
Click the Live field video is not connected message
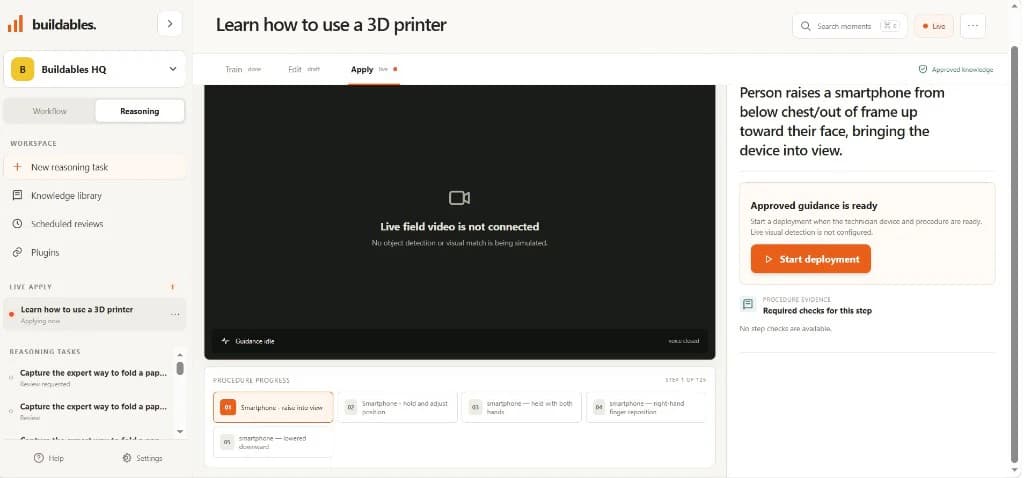pyautogui.click(x=460, y=227)
